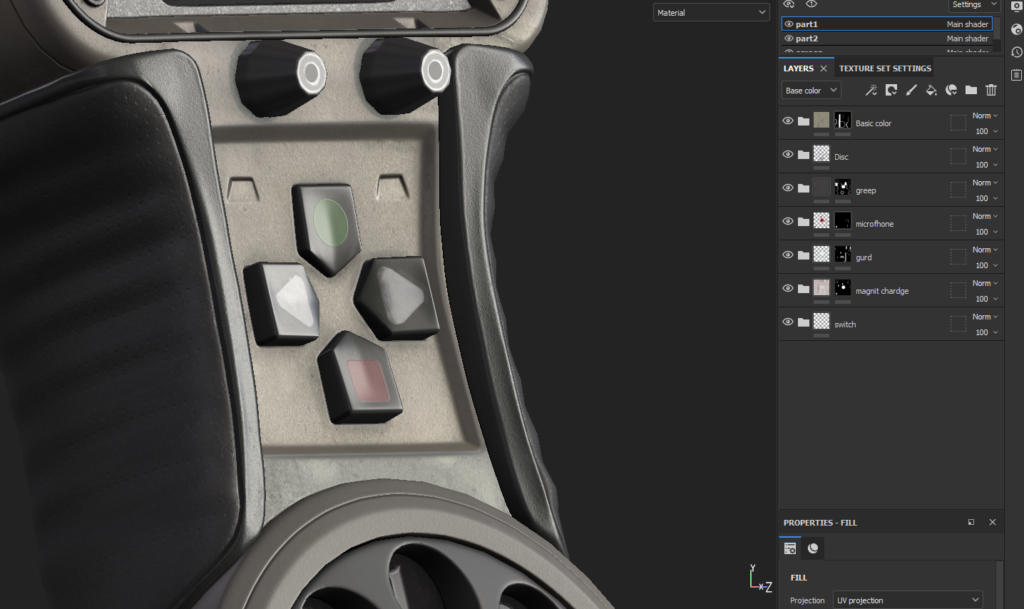The height and width of the screenshot is (609, 1024).
Task: Adjust opacity slider of the greep layer
Action: pos(980,198)
